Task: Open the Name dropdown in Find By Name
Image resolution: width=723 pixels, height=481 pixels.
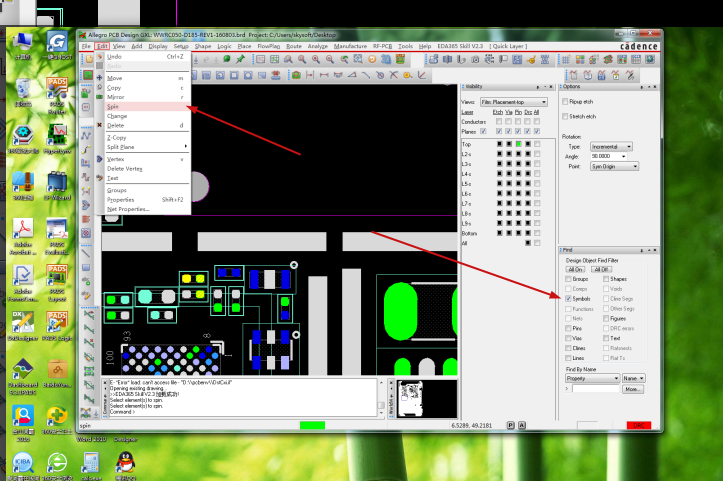Action: tap(634, 378)
